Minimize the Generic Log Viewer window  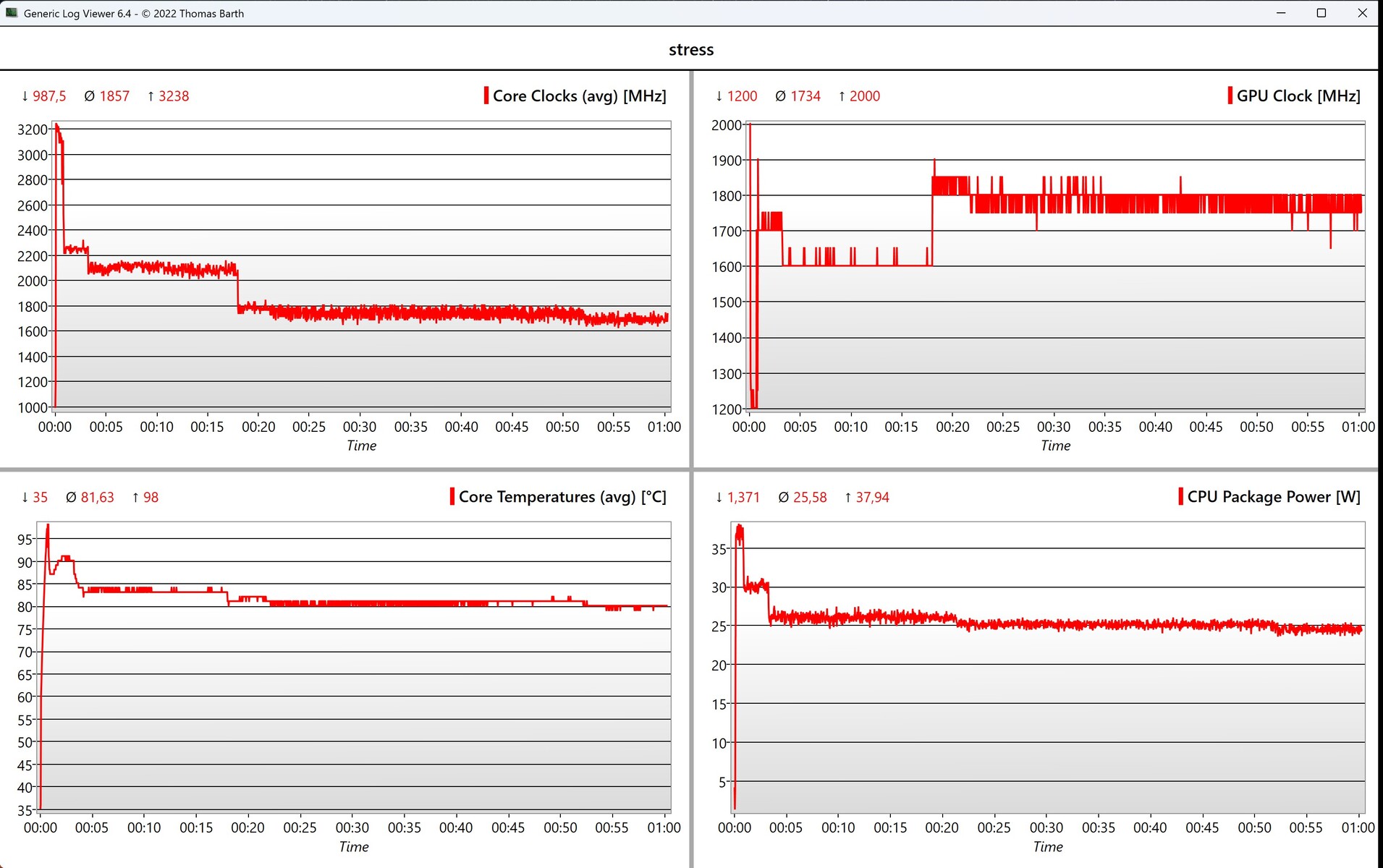(1281, 13)
